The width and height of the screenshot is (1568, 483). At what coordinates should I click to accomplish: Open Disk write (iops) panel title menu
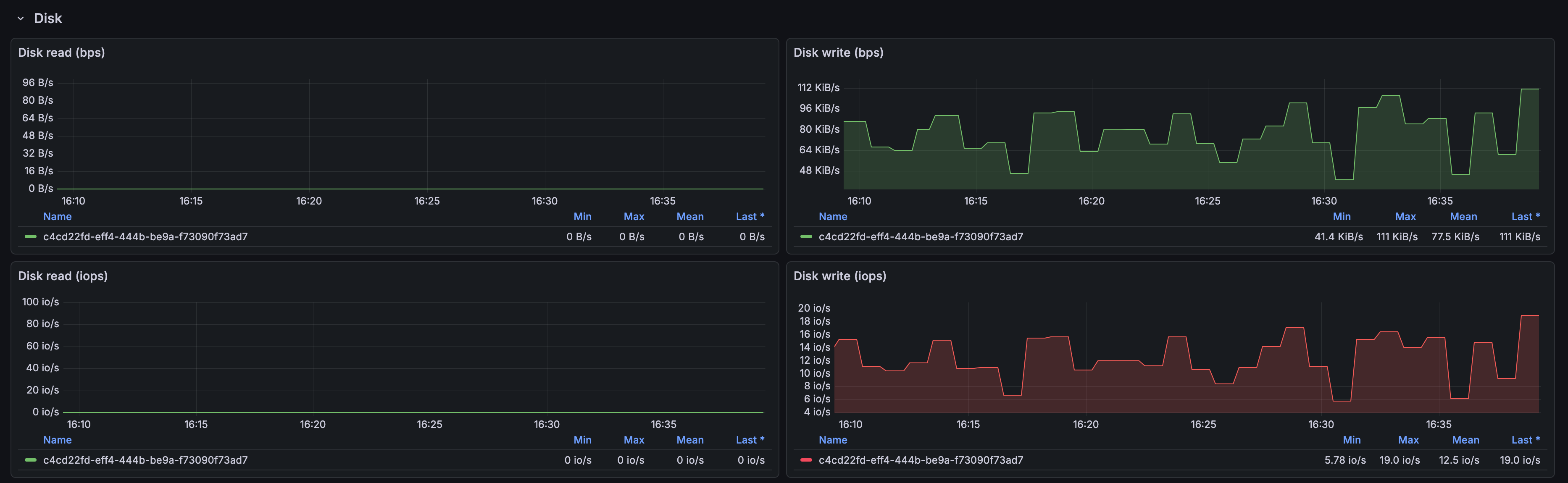[x=839, y=276]
